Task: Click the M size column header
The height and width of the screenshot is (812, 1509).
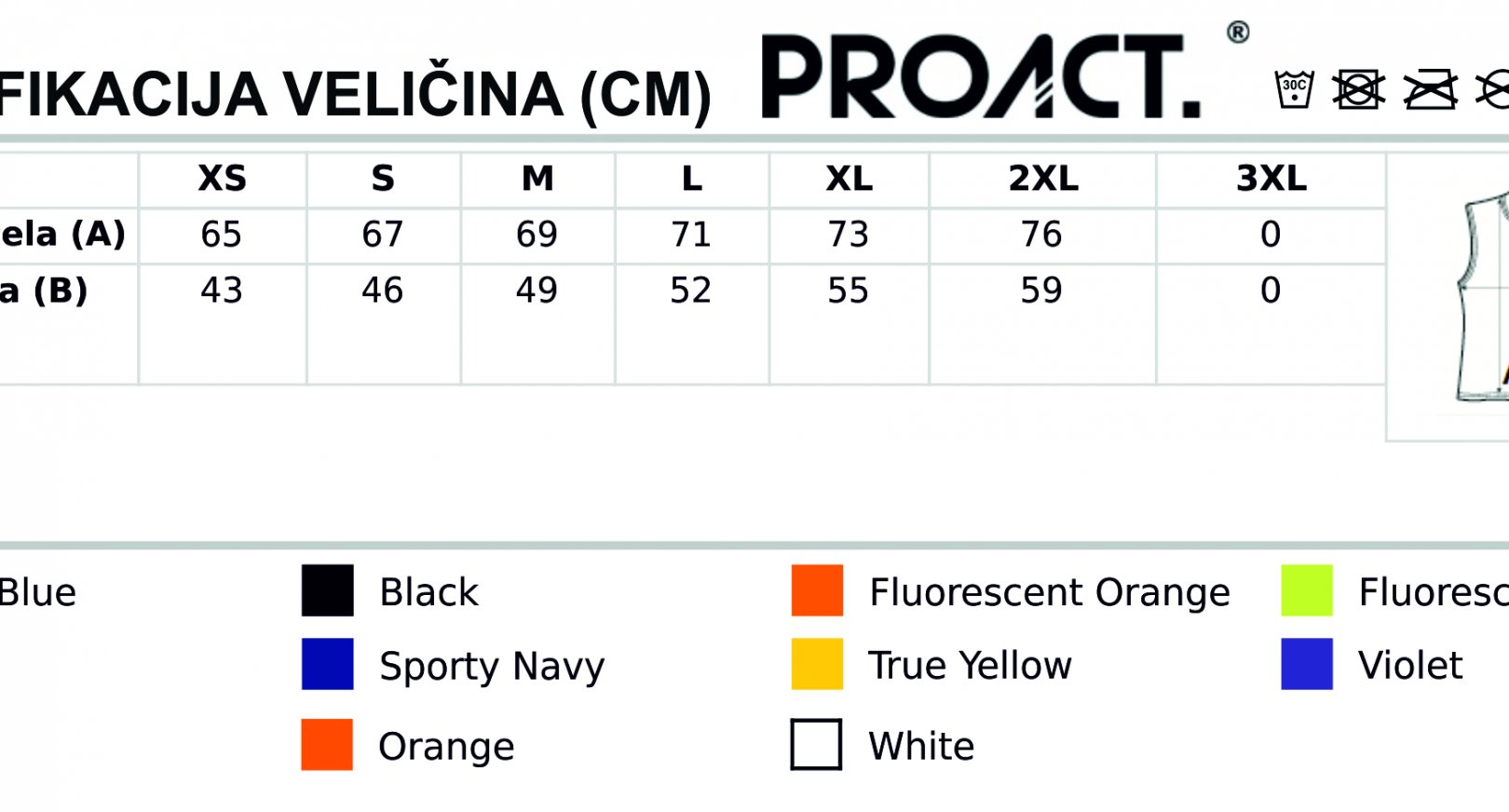Action: [x=537, y=179]
